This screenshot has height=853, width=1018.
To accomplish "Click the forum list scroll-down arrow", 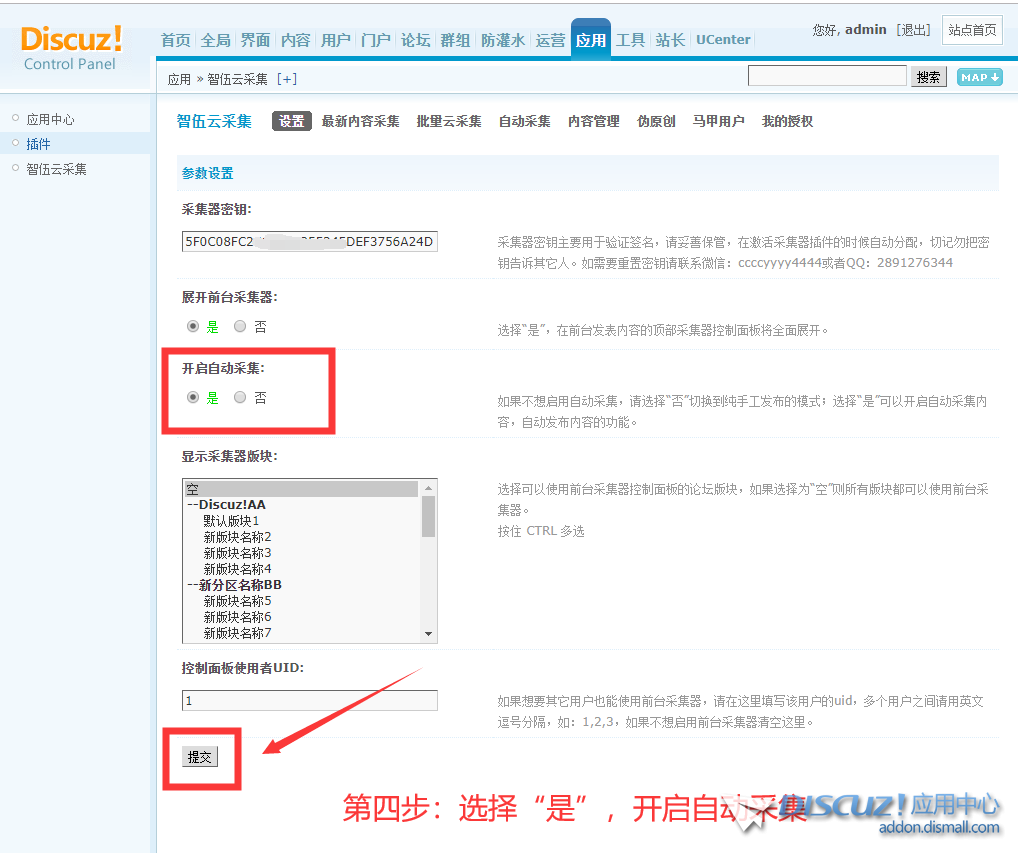I will [x=428, y=634].
